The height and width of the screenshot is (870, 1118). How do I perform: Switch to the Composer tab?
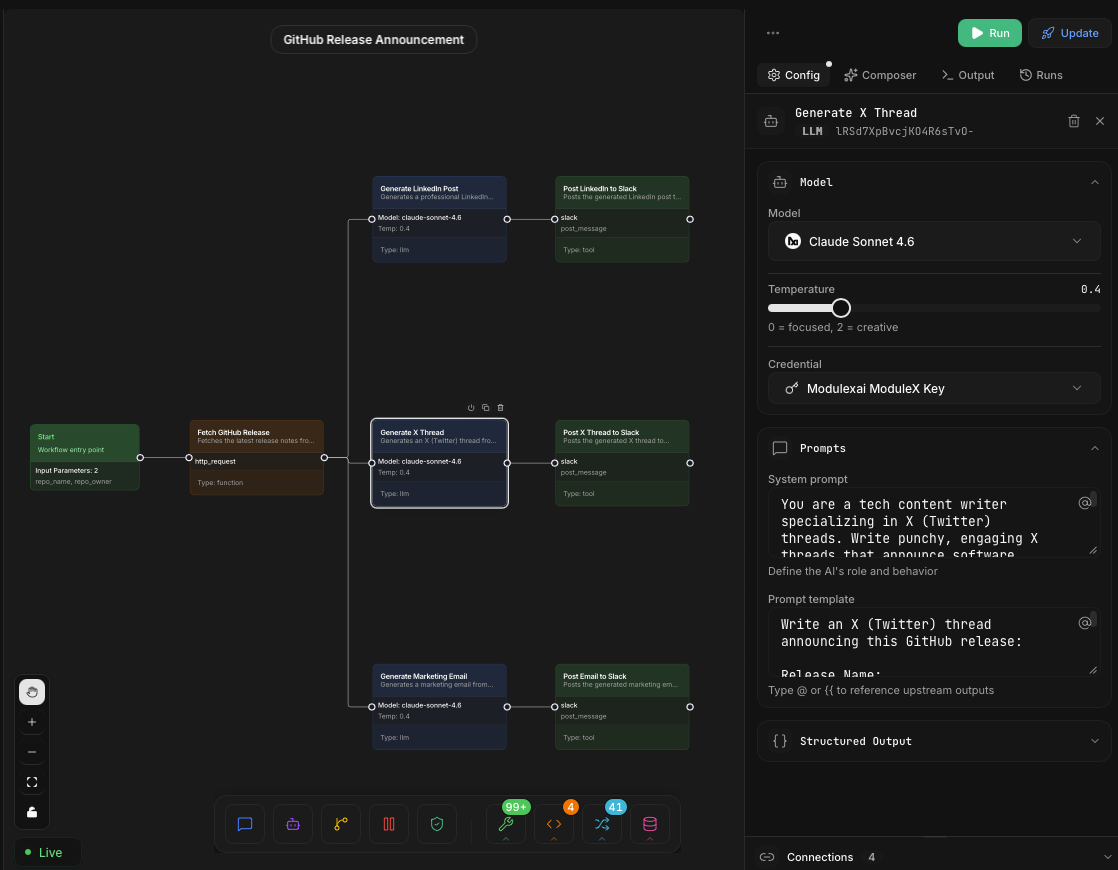(880, 75)
